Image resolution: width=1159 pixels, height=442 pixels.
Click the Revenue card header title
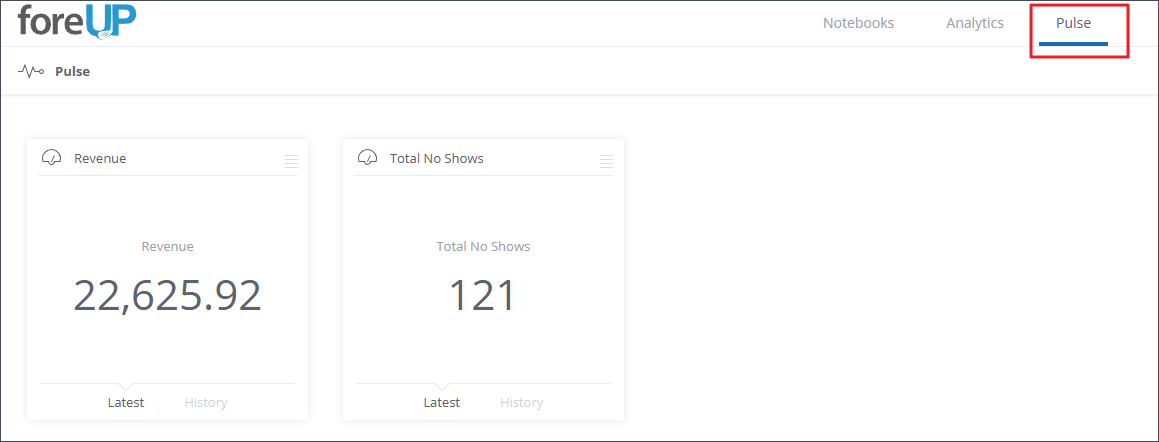100,159
